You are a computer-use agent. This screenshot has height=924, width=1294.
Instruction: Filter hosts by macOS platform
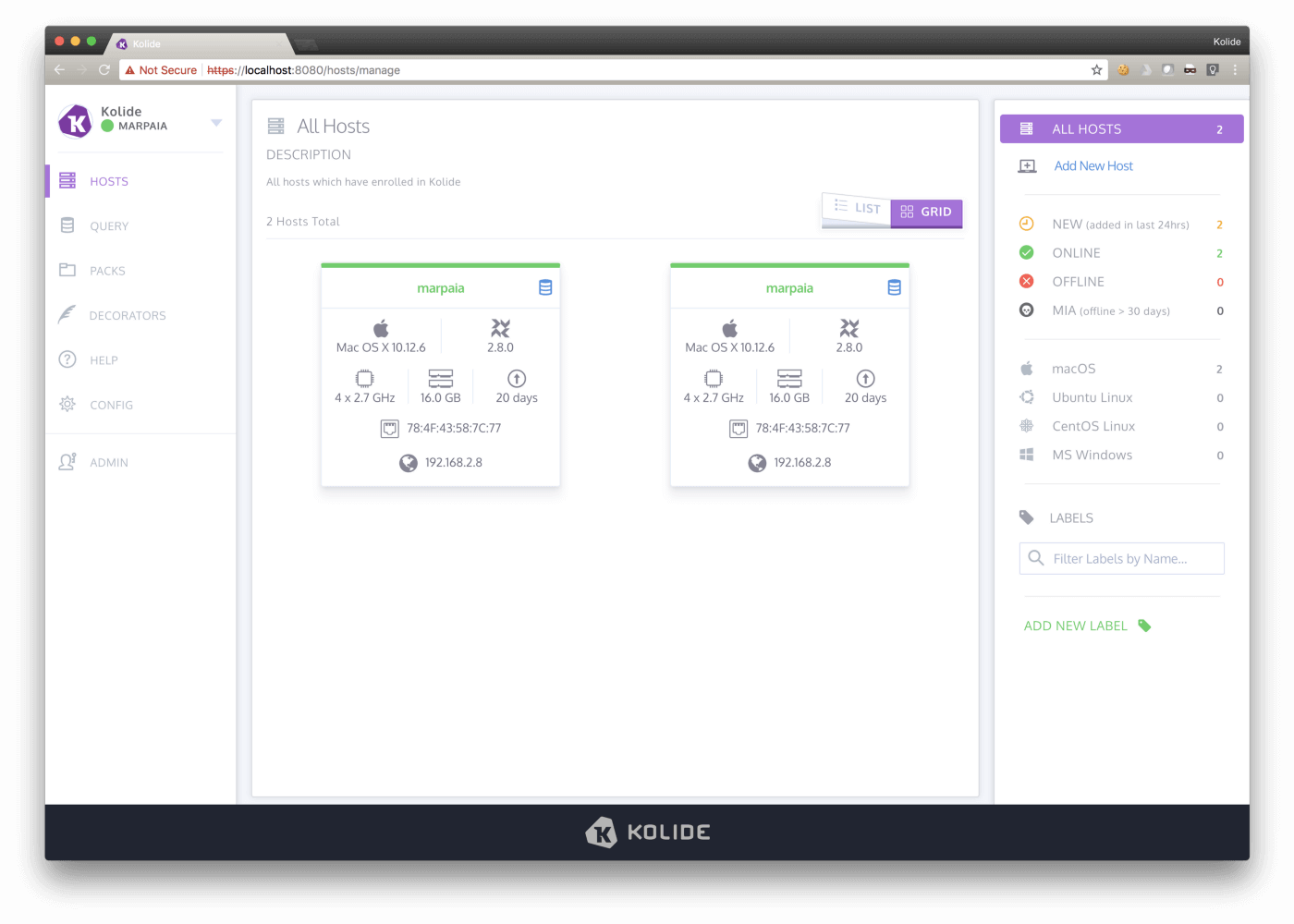point(1073,368)
